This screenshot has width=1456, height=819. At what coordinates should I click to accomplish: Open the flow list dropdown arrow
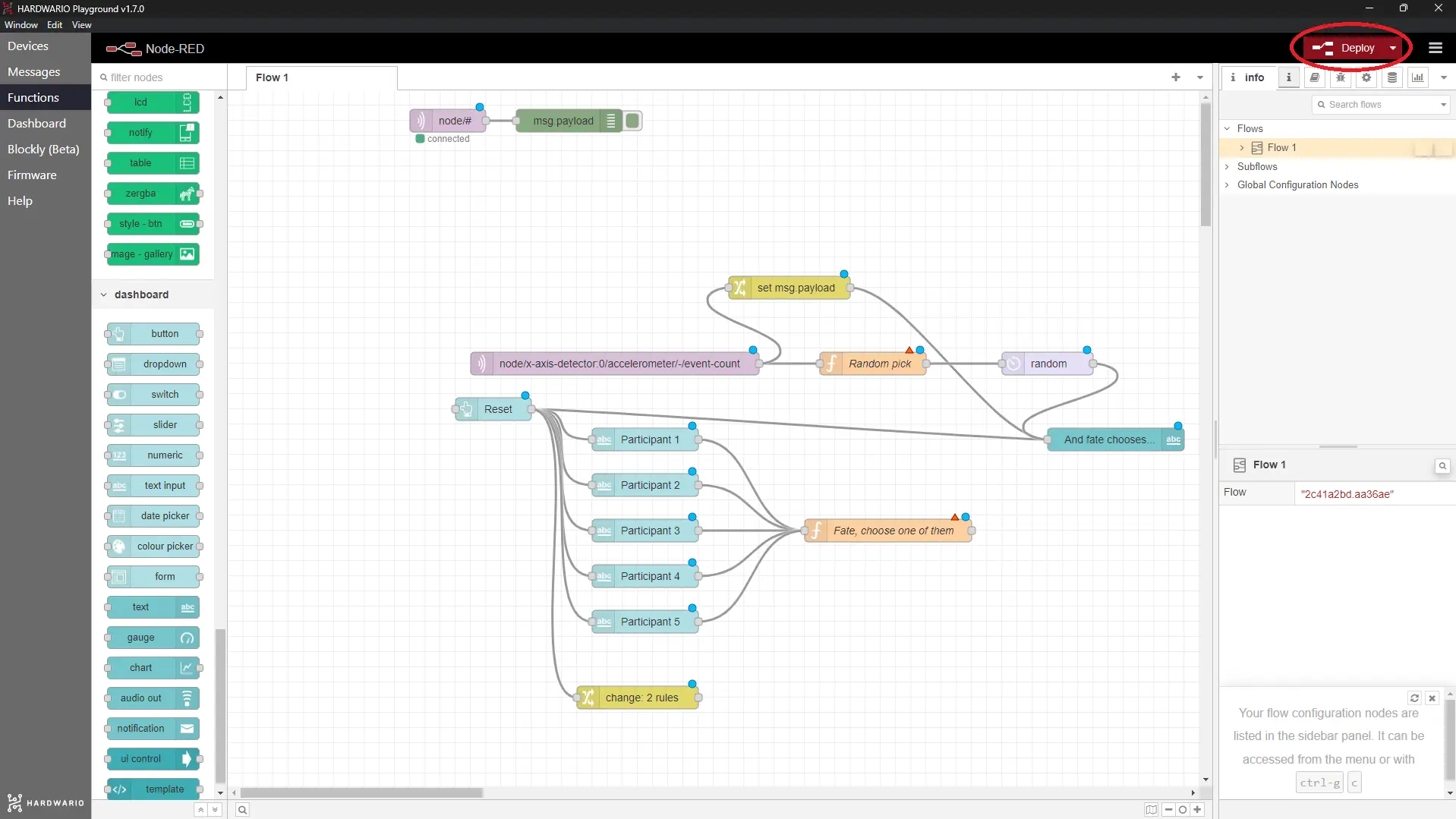[x=1200, y=77]
